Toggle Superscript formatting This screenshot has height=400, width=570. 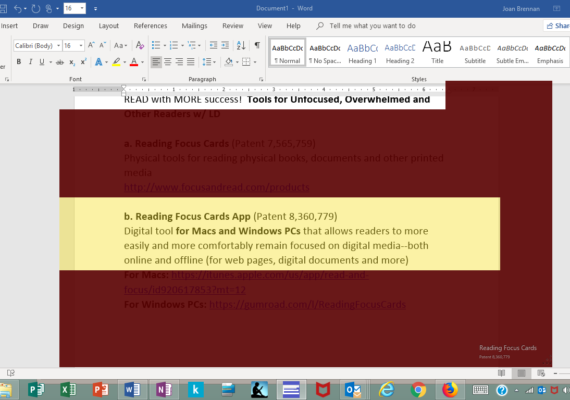(x=83, y=62)
